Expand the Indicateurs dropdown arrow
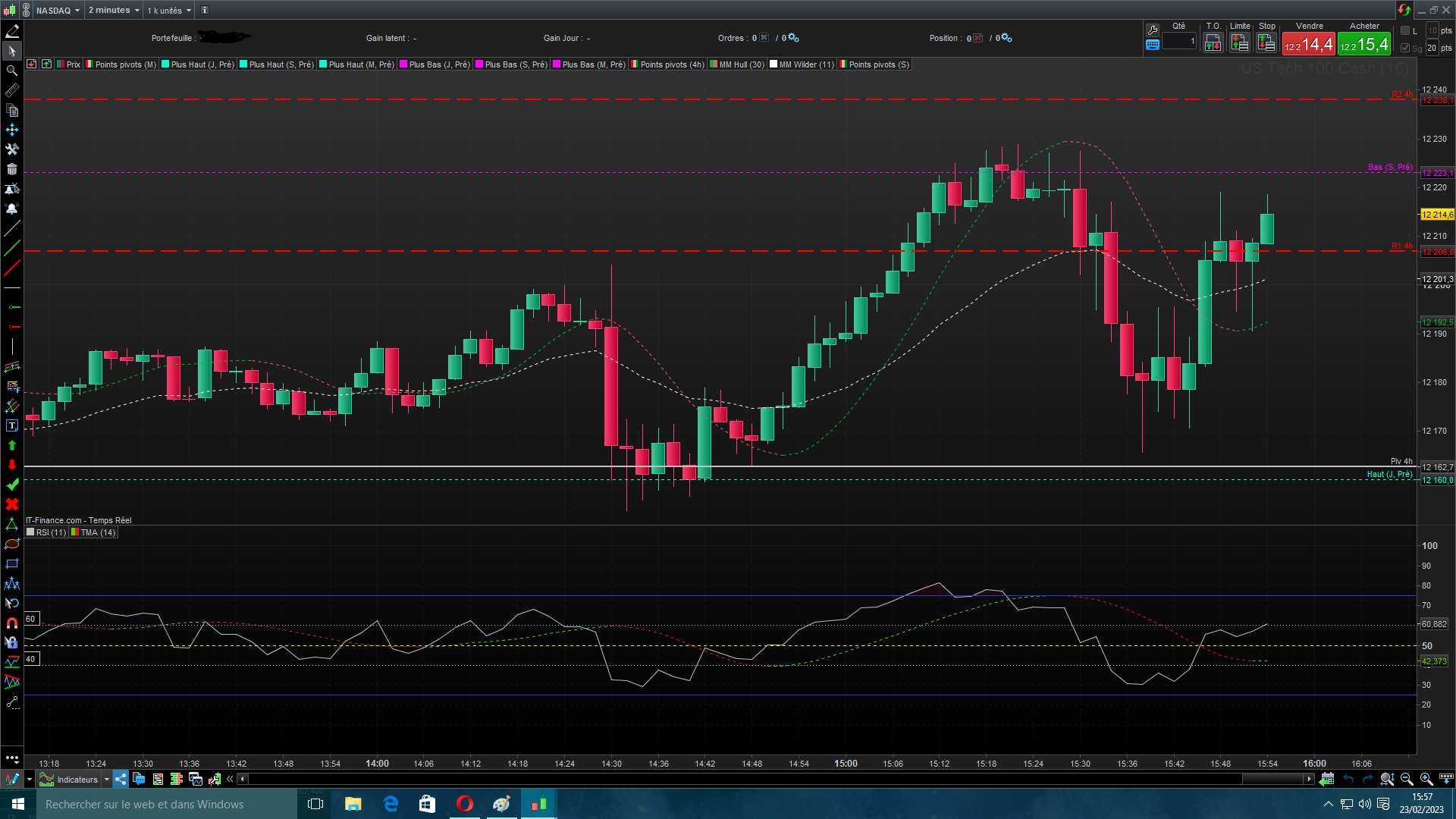The width and height of the screenshot is (1456, 819). pos(107,780)
